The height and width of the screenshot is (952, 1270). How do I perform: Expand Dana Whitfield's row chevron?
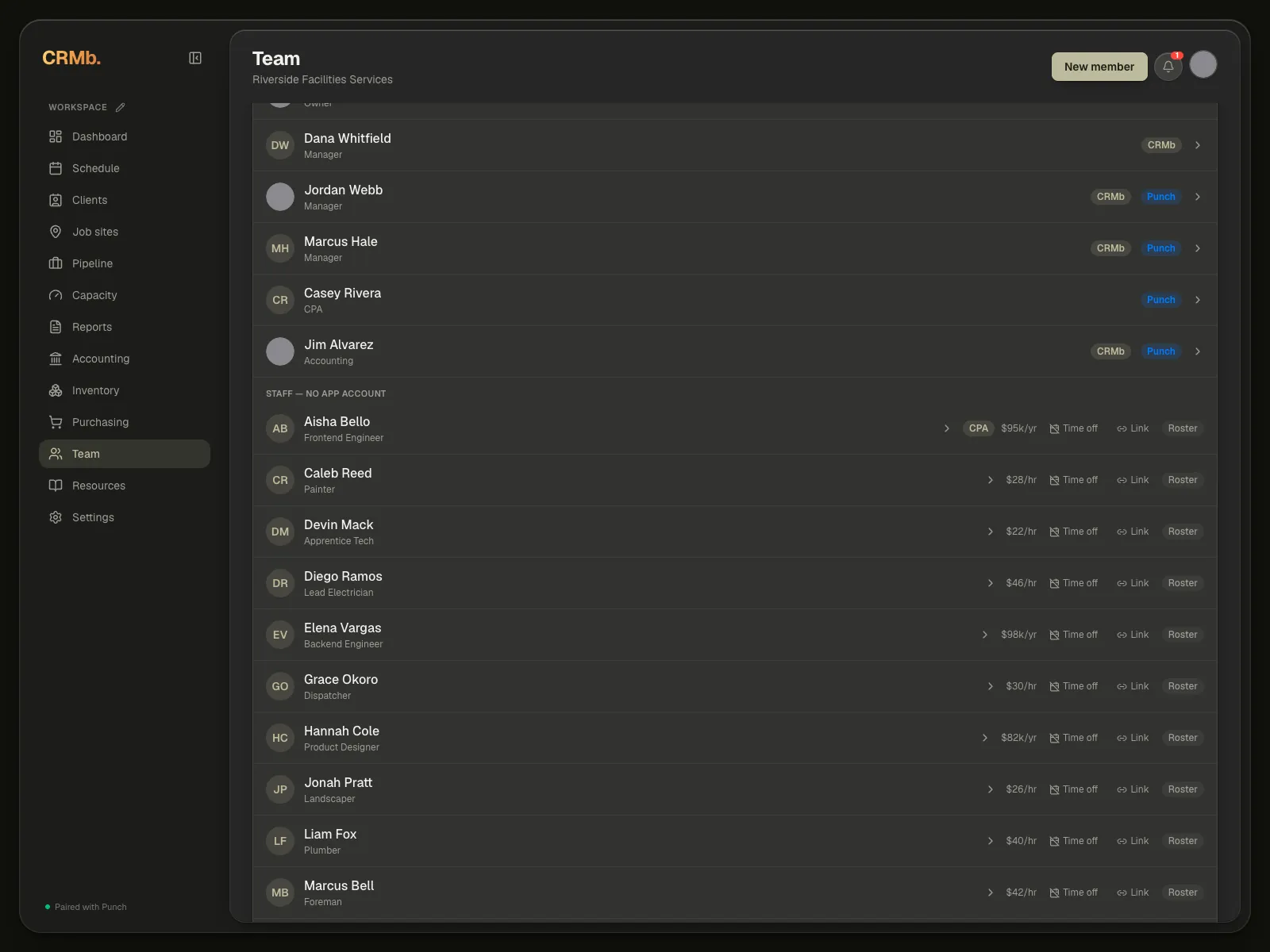(1198, 145)
